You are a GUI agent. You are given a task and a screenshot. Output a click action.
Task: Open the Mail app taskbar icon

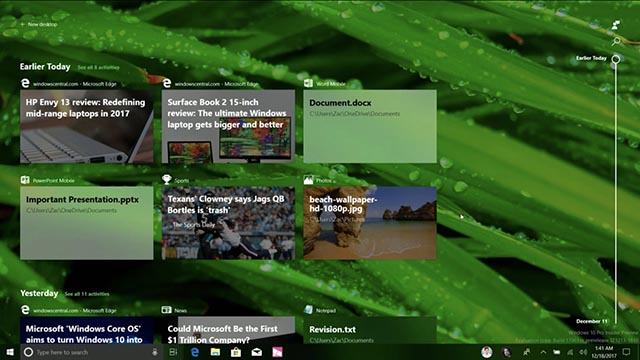tap(257, 352)
